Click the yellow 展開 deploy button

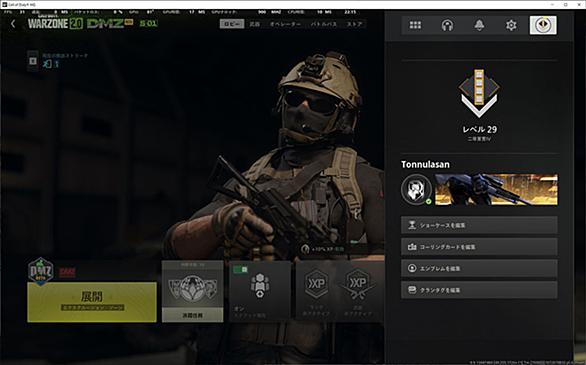click(x=92, y=302)
